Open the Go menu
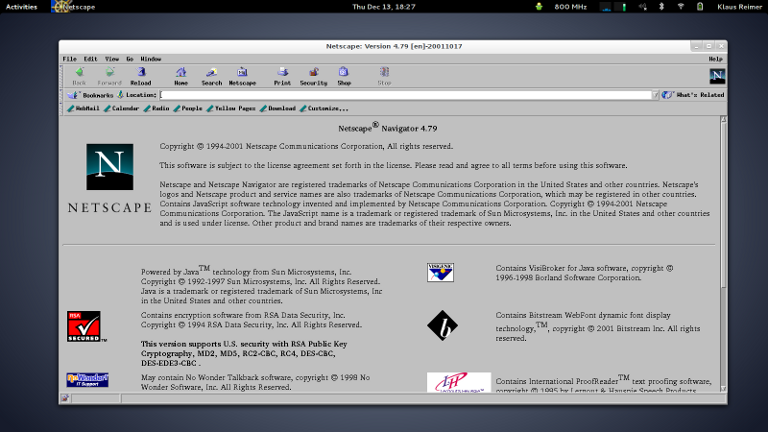 pyautogui.click(x=130, y=59)
